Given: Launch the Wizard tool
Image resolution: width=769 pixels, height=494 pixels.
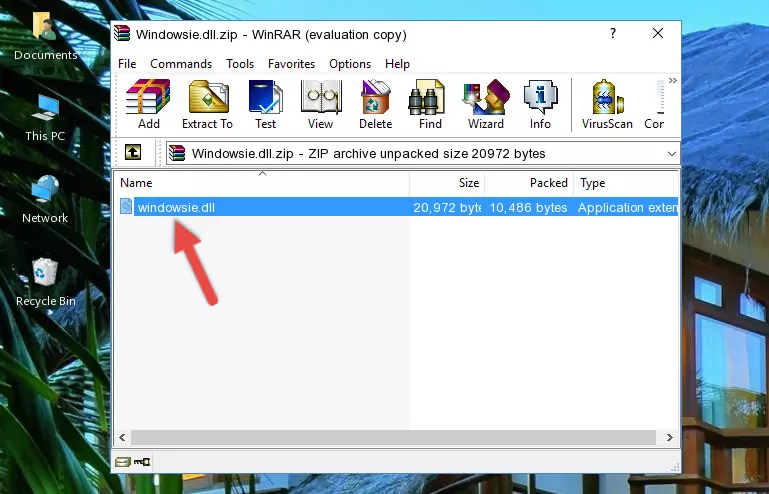Looking at the screenshot, I should pyautogui.click(x=486, y=104).
